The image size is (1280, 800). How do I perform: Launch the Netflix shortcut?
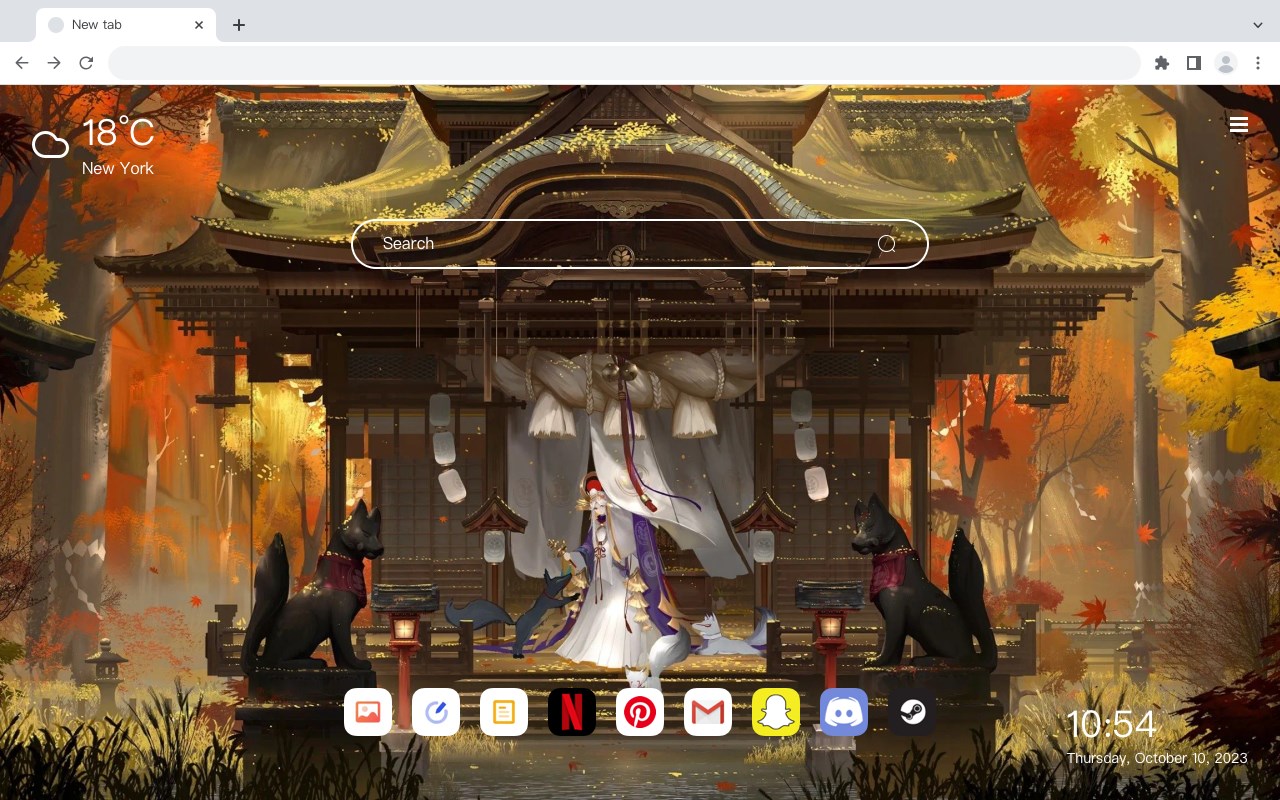572,712
